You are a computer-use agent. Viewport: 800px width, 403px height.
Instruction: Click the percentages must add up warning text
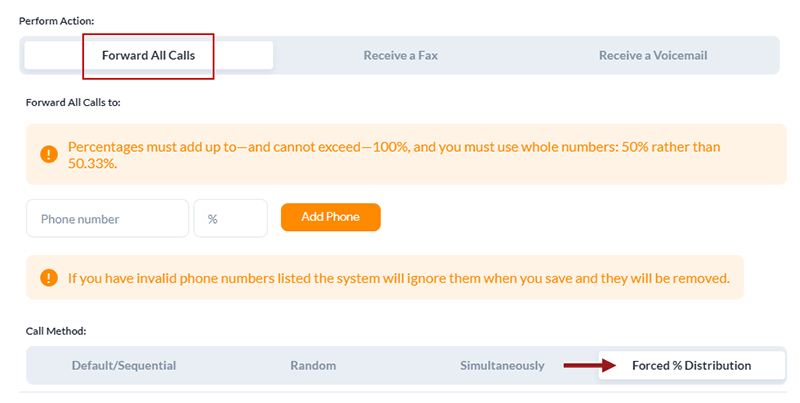click(x=394, y=155)
